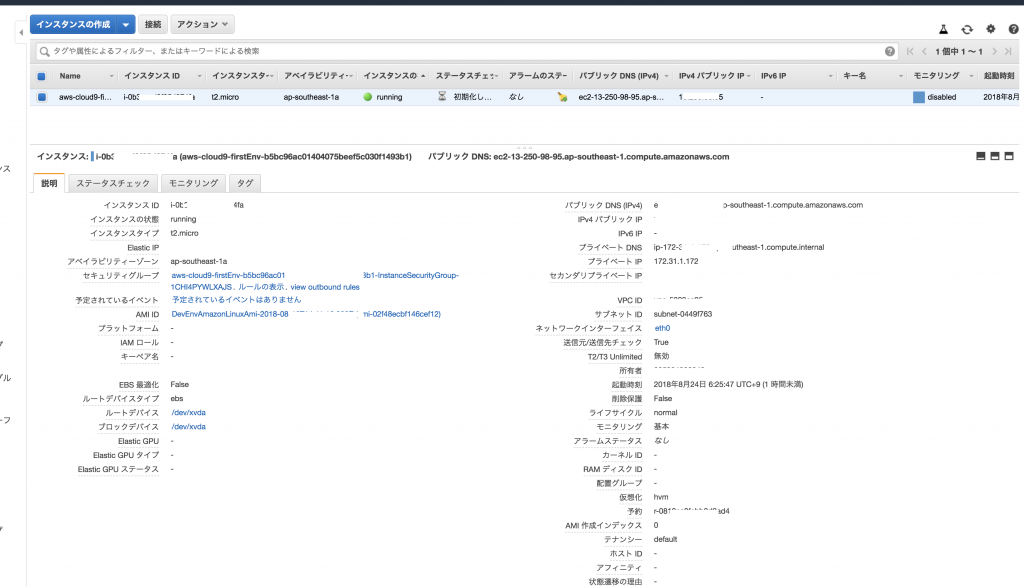Click the search filter help icon
Viewport: 1024px width, 587px height.
(889, 51)
